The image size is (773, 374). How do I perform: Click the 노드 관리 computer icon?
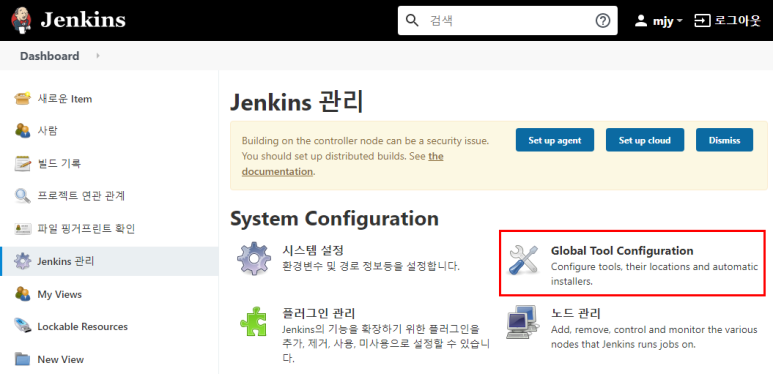click(522, 321)
